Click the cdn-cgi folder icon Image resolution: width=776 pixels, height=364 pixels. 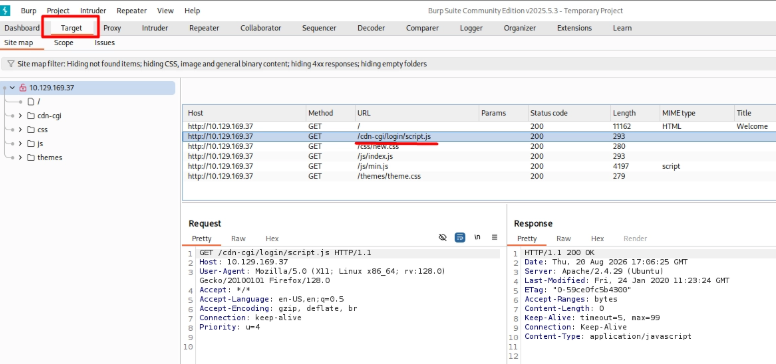(31, 116)
